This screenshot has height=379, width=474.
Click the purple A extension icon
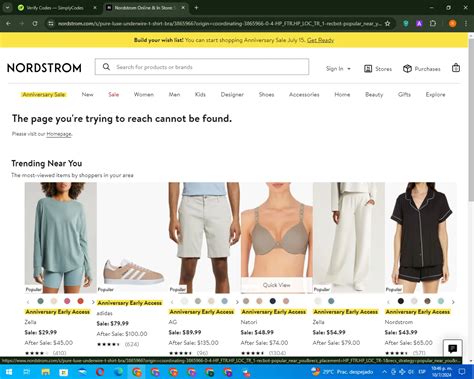(419, 23)
